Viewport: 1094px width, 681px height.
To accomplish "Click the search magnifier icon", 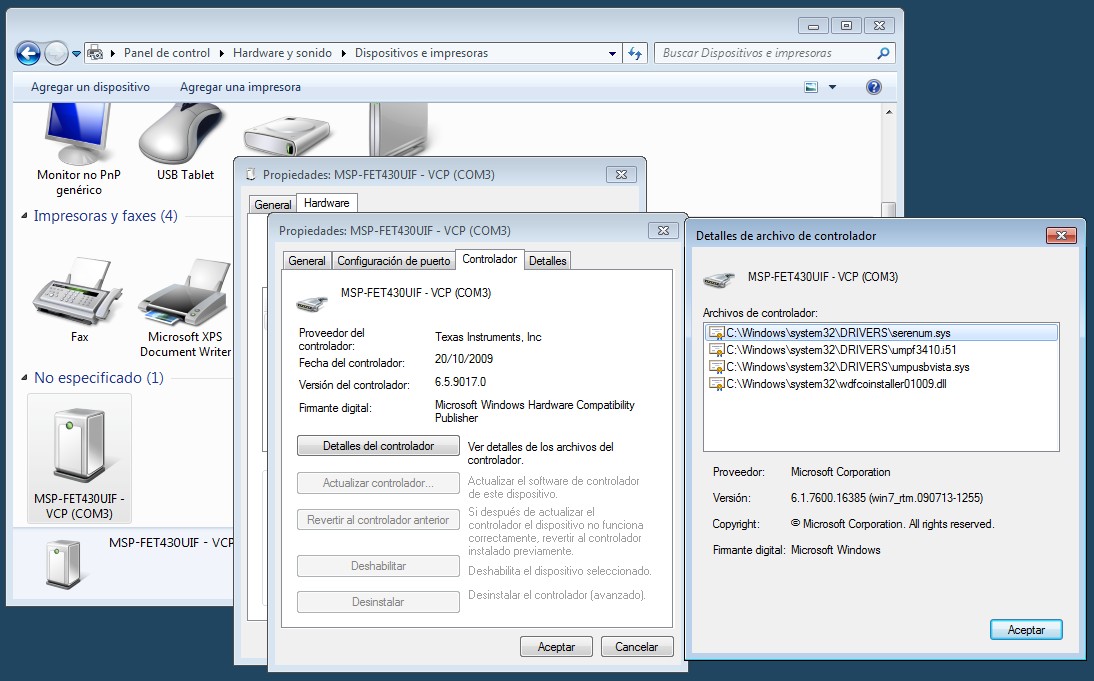I will tap(883, 53).
